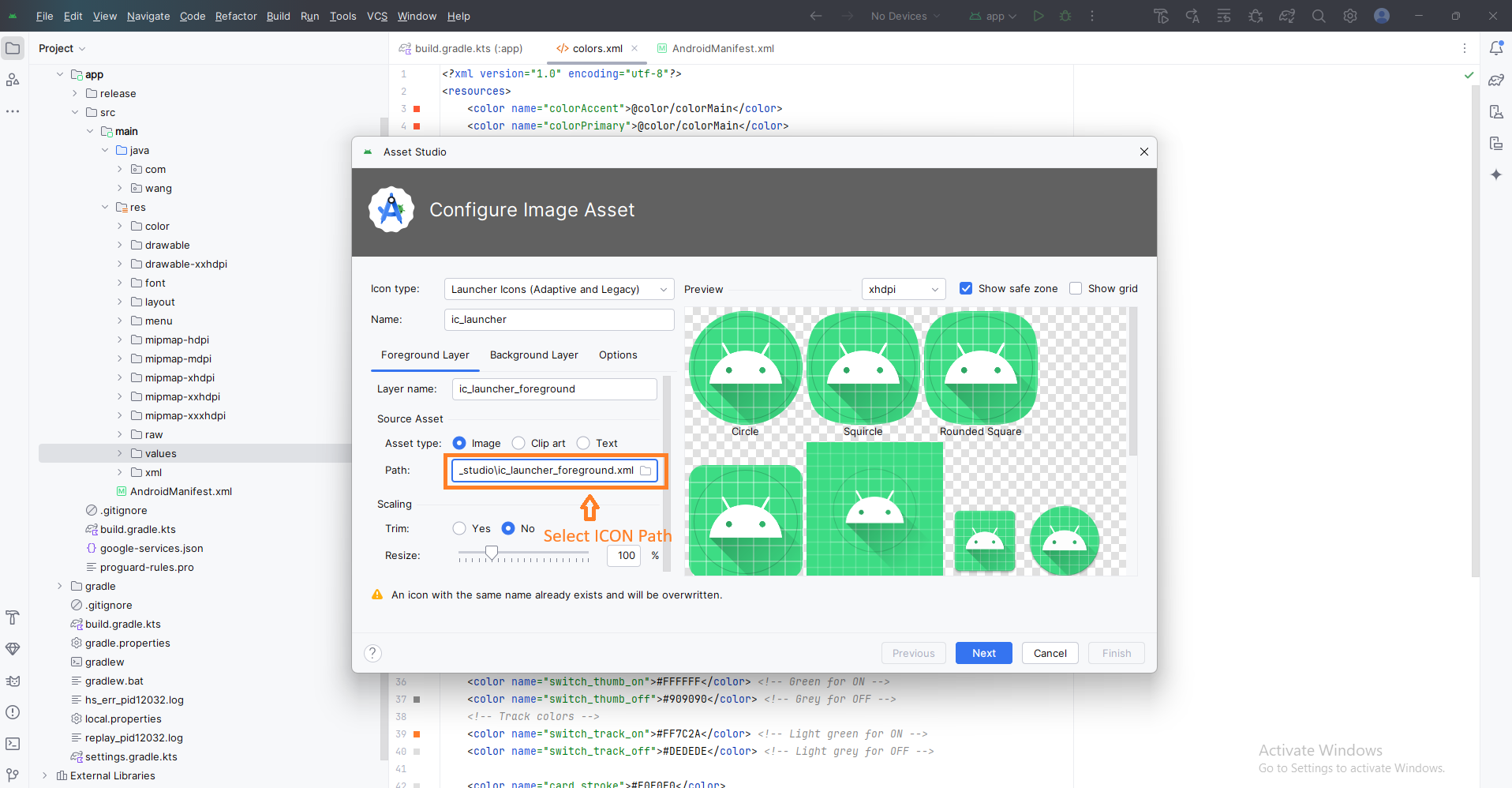Expand the release folder in tree
1512x788 pixels.
75,93
